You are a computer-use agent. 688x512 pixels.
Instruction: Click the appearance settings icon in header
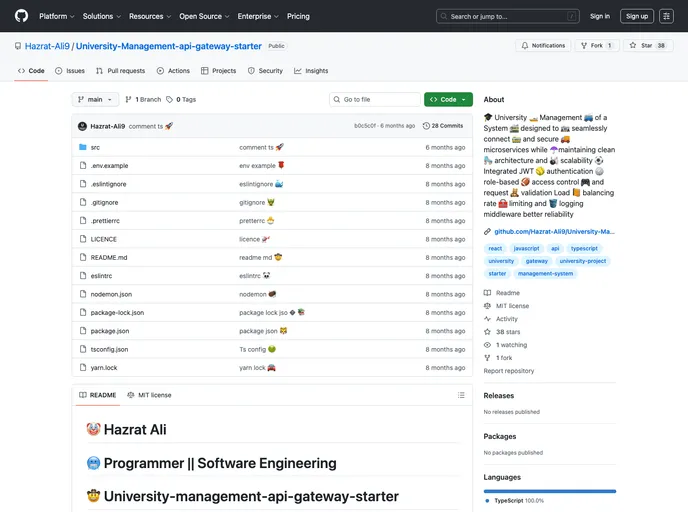pyautogui.click(x=666, y=16)
